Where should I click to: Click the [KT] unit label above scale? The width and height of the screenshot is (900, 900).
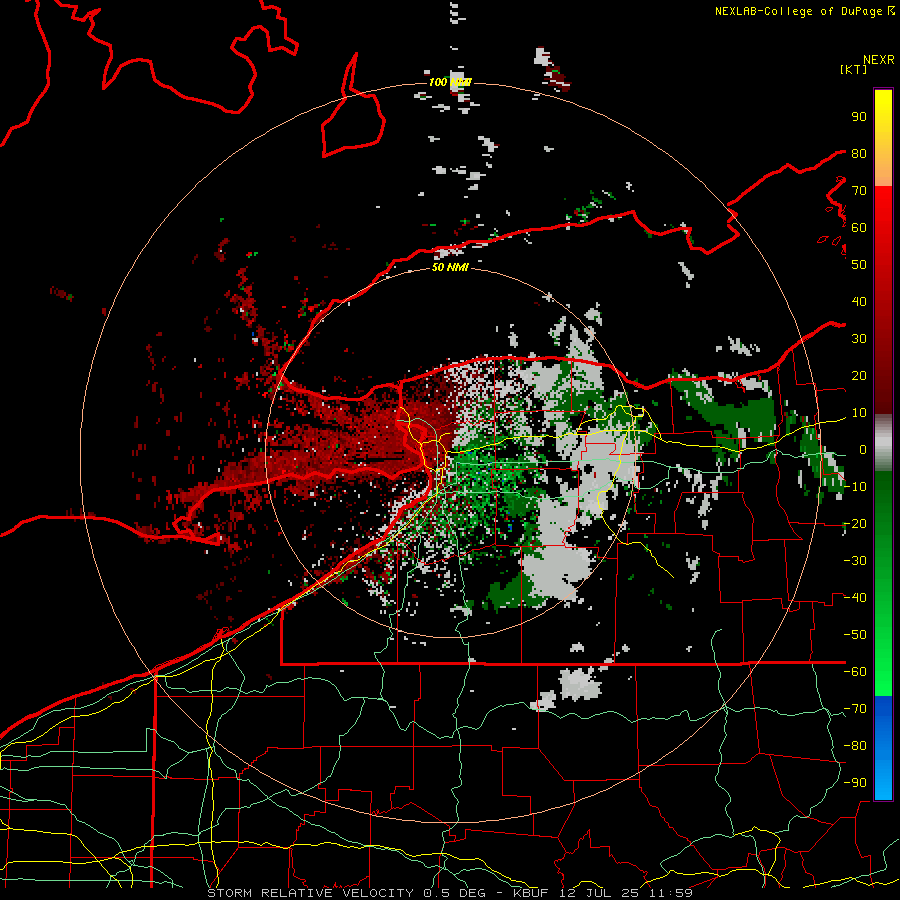pos(854,69)
